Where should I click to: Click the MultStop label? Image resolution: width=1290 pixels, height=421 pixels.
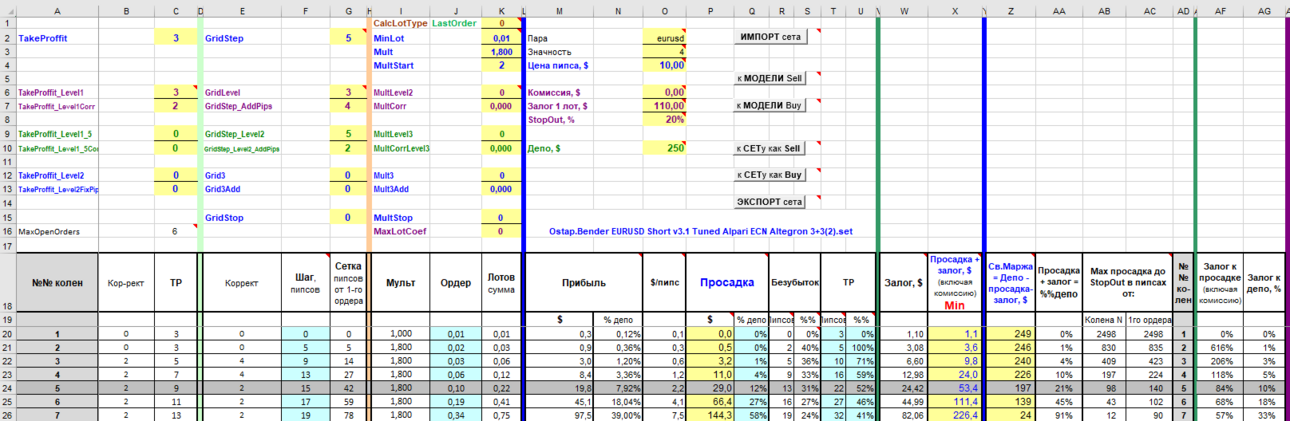click(x=392, y=217)
